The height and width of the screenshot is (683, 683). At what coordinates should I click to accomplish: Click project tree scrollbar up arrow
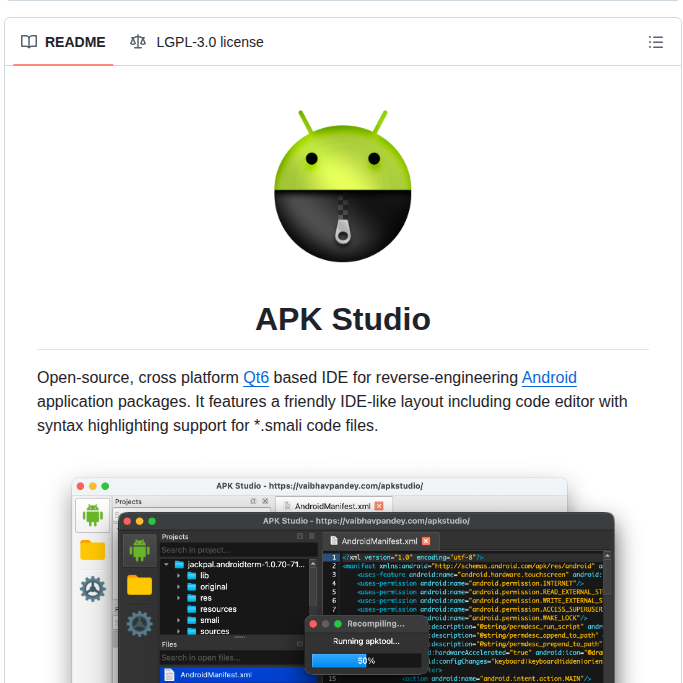point(313,564)
